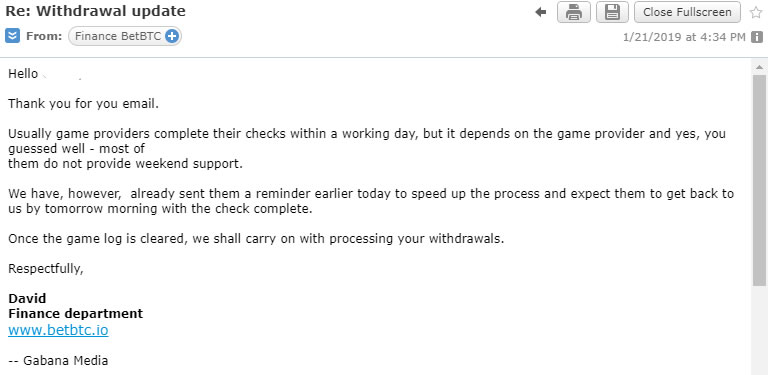Star this Withdrawal update email

(x=756, y=12)
